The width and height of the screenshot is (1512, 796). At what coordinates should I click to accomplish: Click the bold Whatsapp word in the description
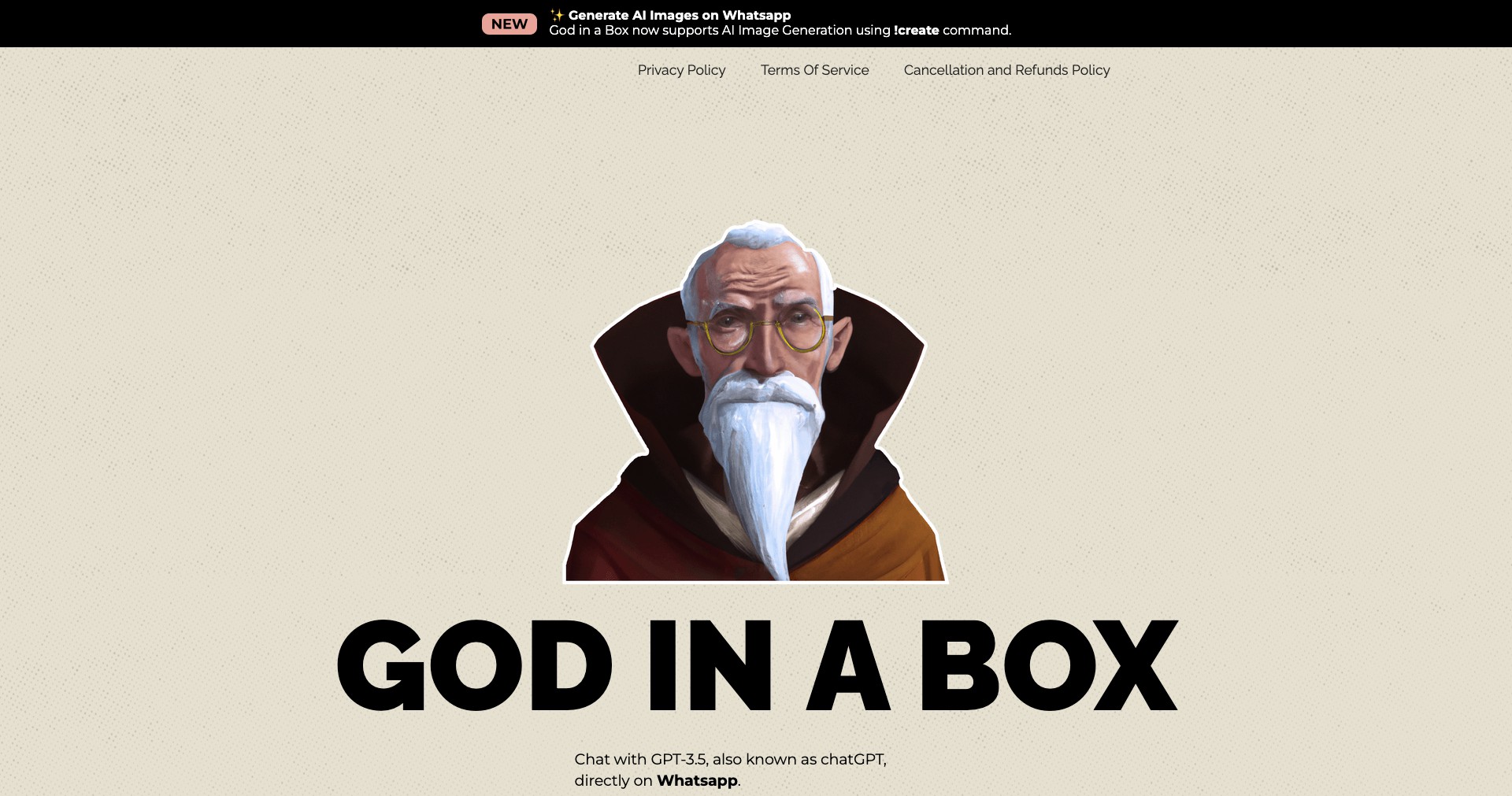pos(697,780)
